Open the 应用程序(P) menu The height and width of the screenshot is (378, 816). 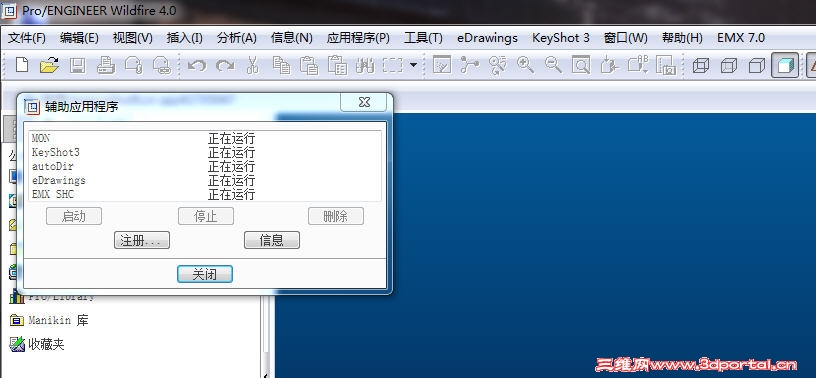click(358, 38)
